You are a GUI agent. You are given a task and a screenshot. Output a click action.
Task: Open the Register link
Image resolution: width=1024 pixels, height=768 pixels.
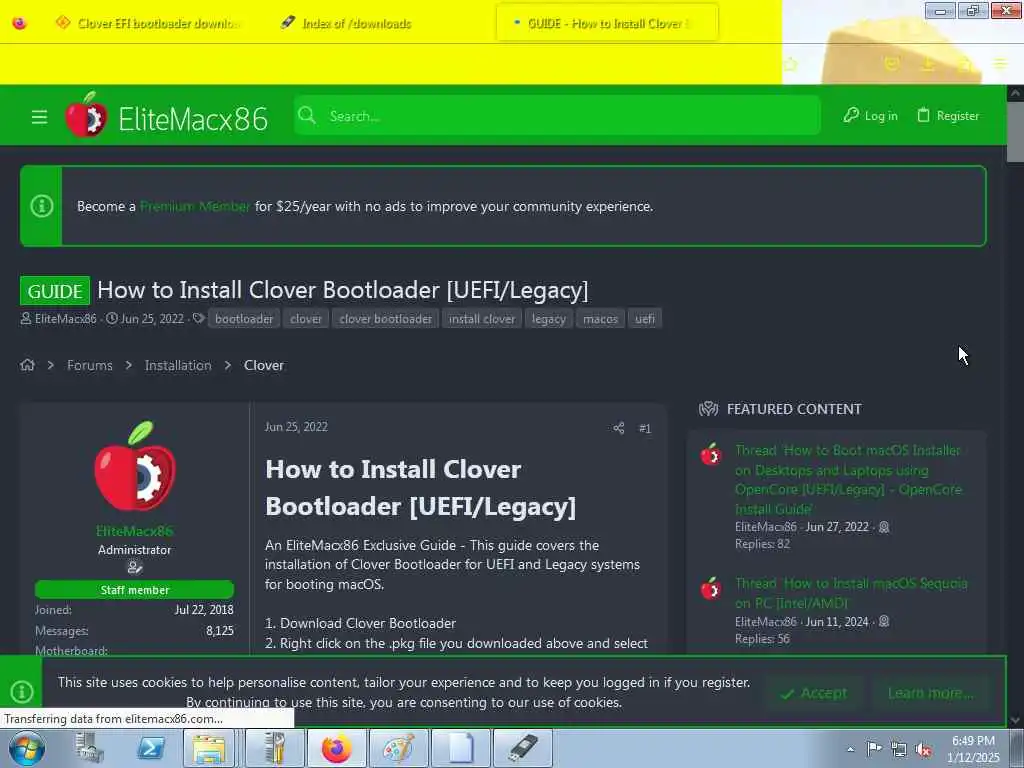tap(948, 116)
